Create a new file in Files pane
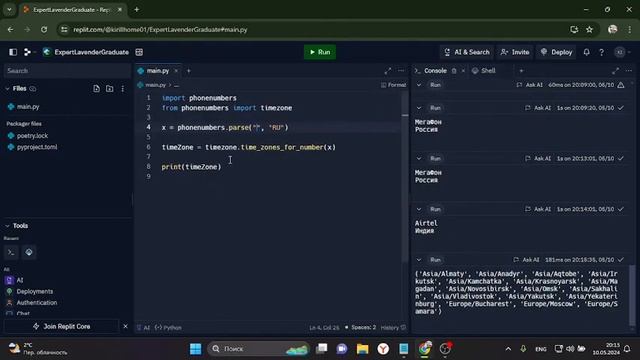Image resolution: width=640 pixels, height=360 pixels. coord(96,89)
